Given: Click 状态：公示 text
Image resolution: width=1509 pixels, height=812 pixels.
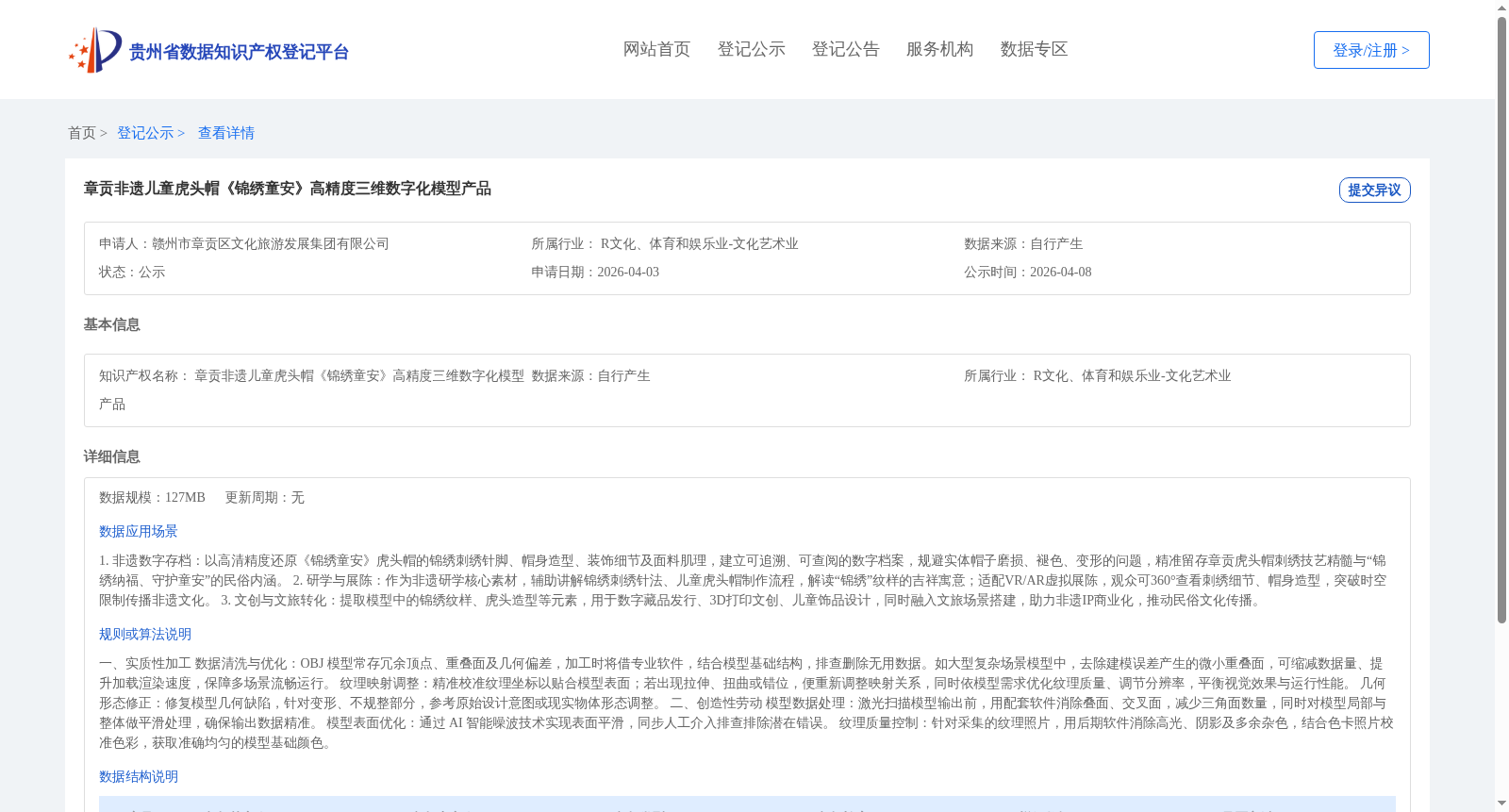Looking at the screenshot, I should click(x=132, y=272).
